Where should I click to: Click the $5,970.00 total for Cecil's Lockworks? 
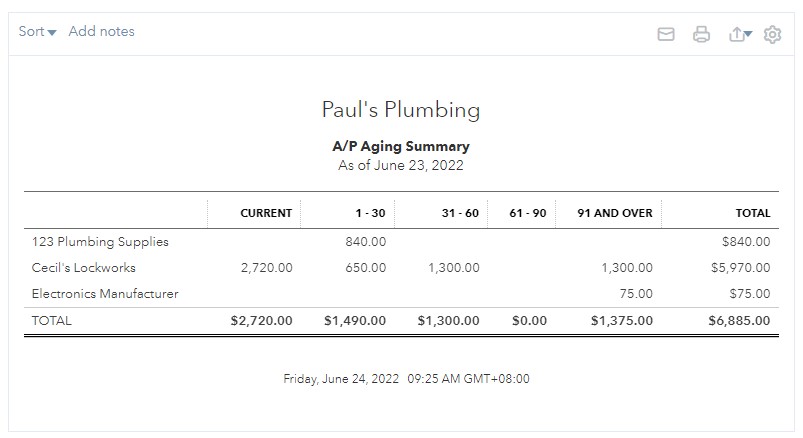(x=741, y=268)
